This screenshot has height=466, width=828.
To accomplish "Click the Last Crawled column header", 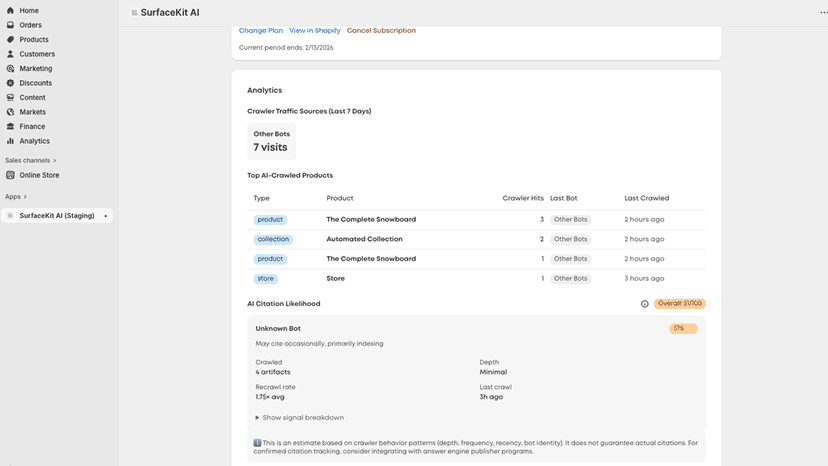I will (x=646, y=198).
